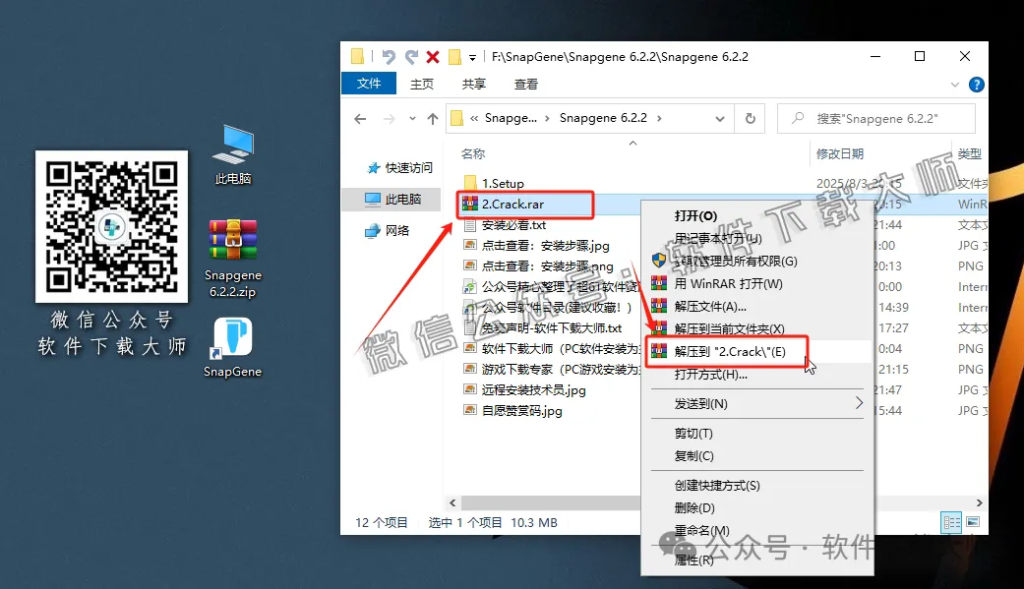Go up one folder with the up-arrow icon
1024x589 pixels.
coord(431,117)
